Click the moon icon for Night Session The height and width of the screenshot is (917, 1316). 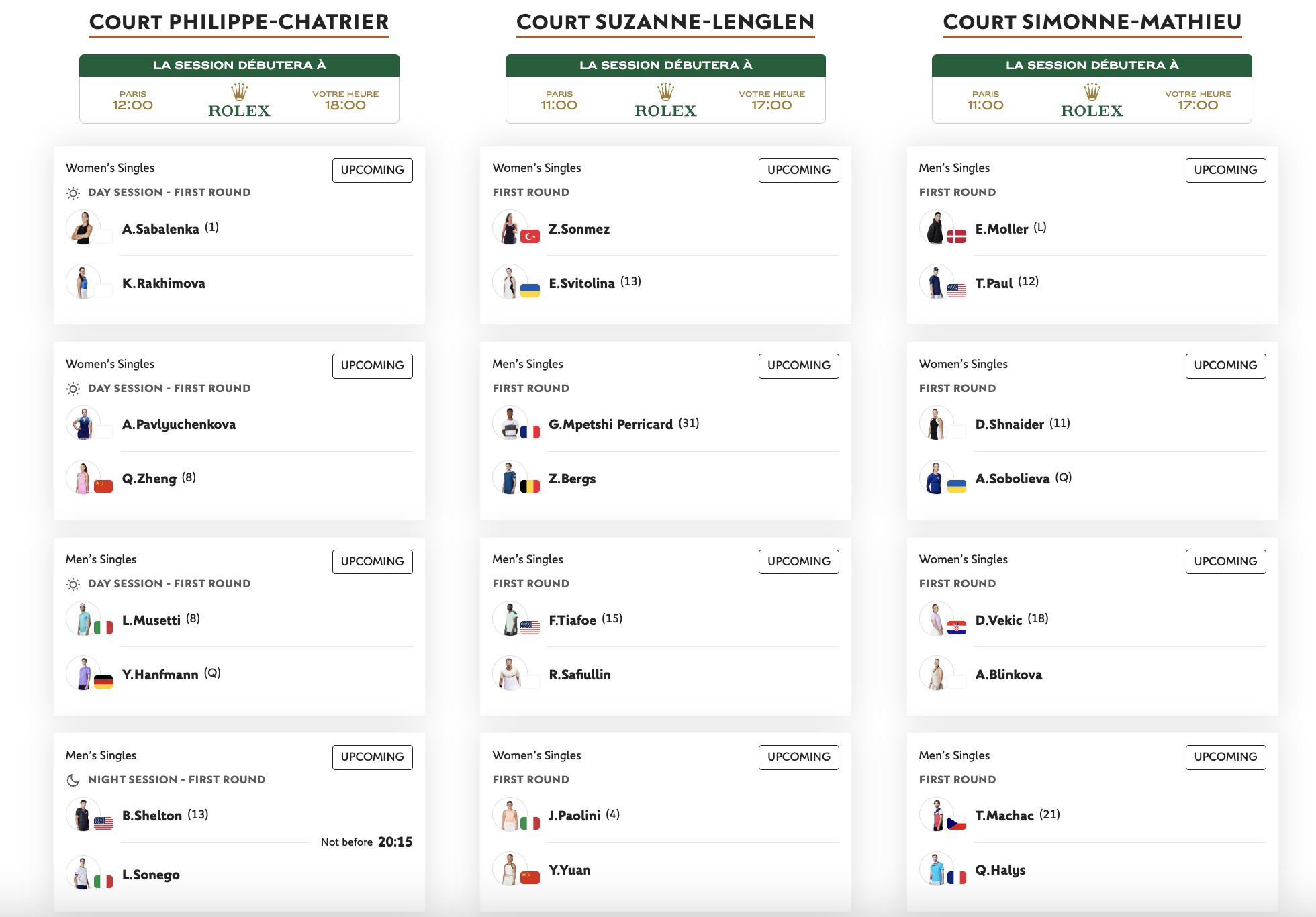73,780
